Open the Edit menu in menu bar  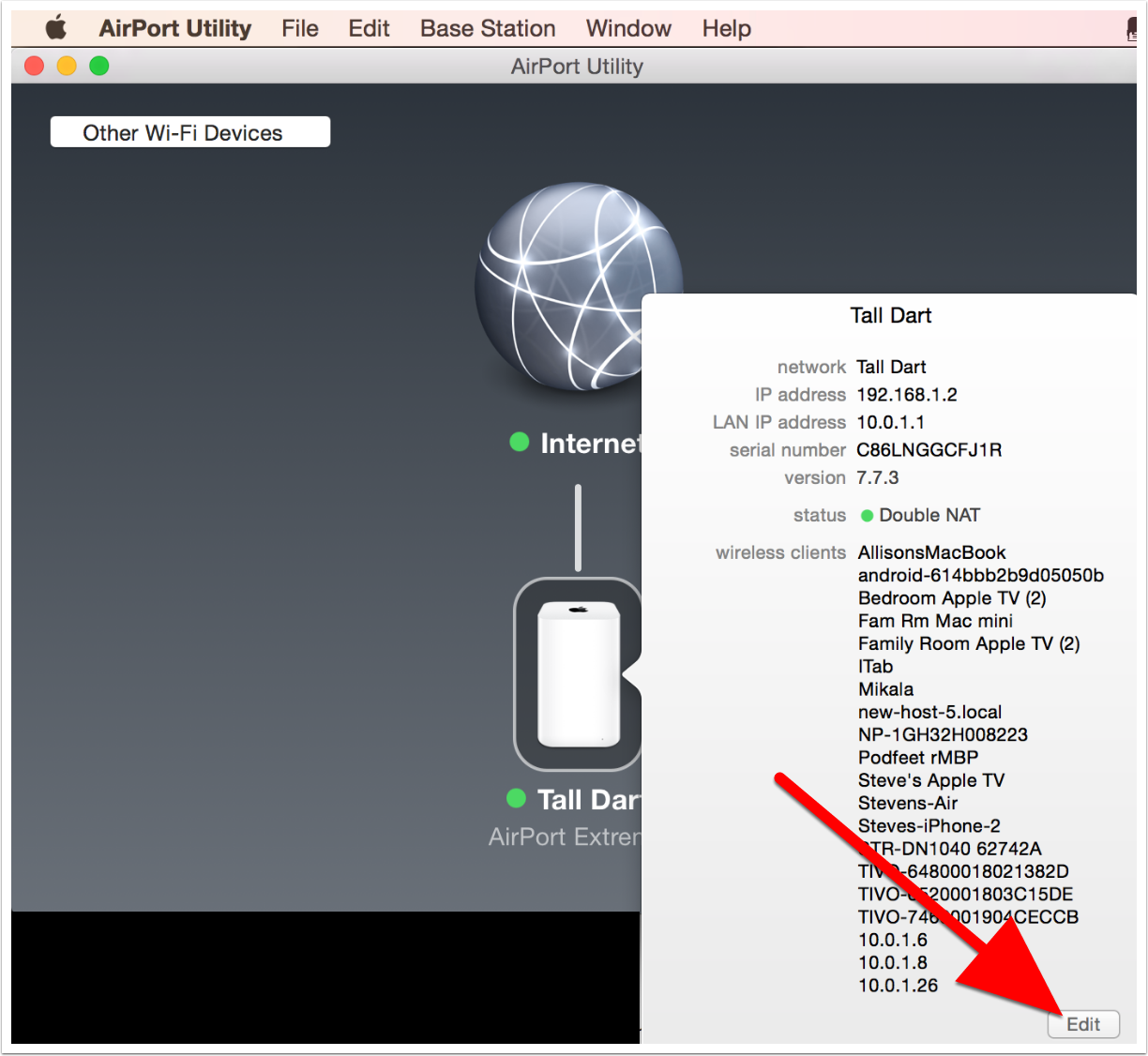coord(369,28)
